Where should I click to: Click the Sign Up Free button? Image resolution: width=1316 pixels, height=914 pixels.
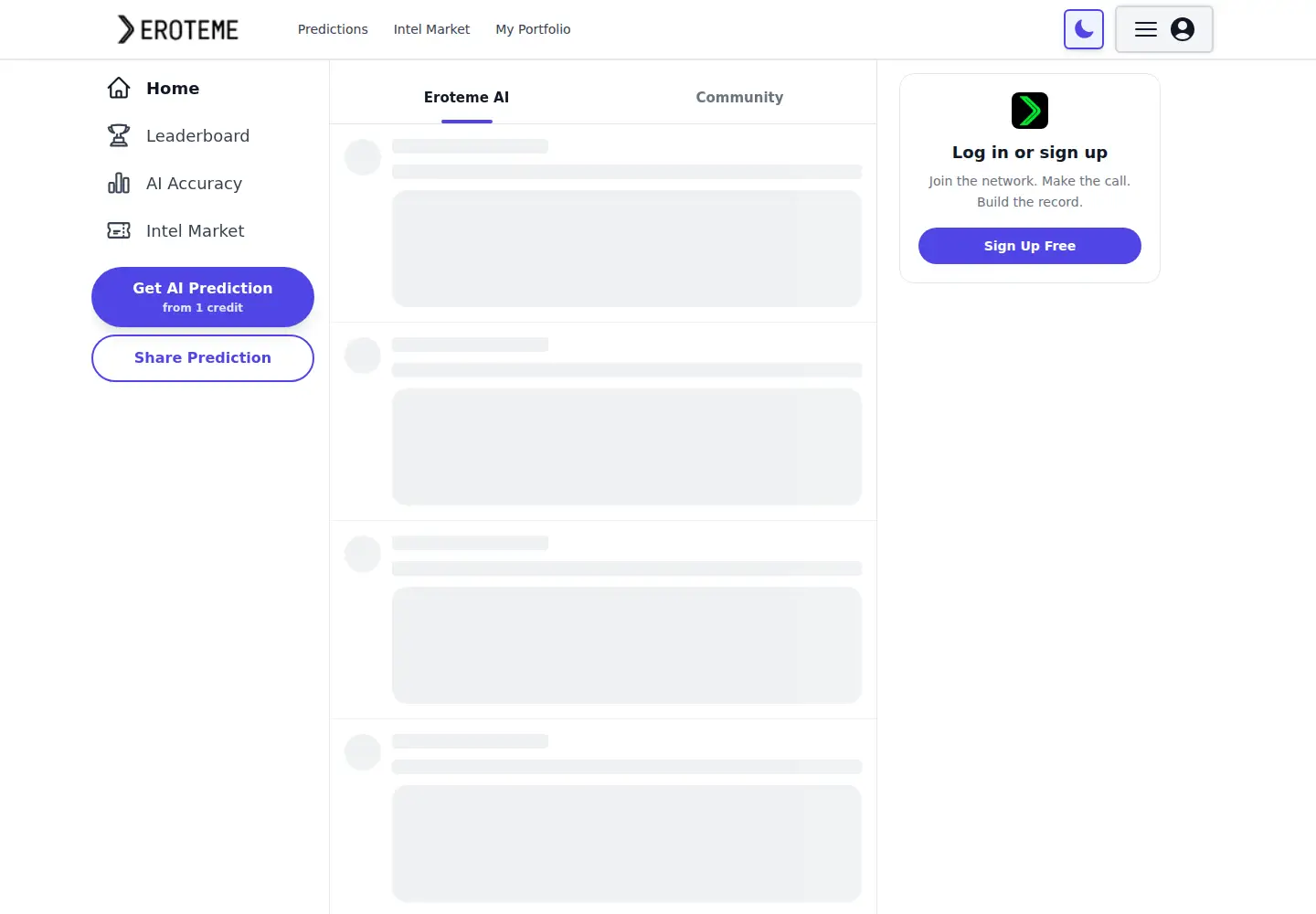1030,246
